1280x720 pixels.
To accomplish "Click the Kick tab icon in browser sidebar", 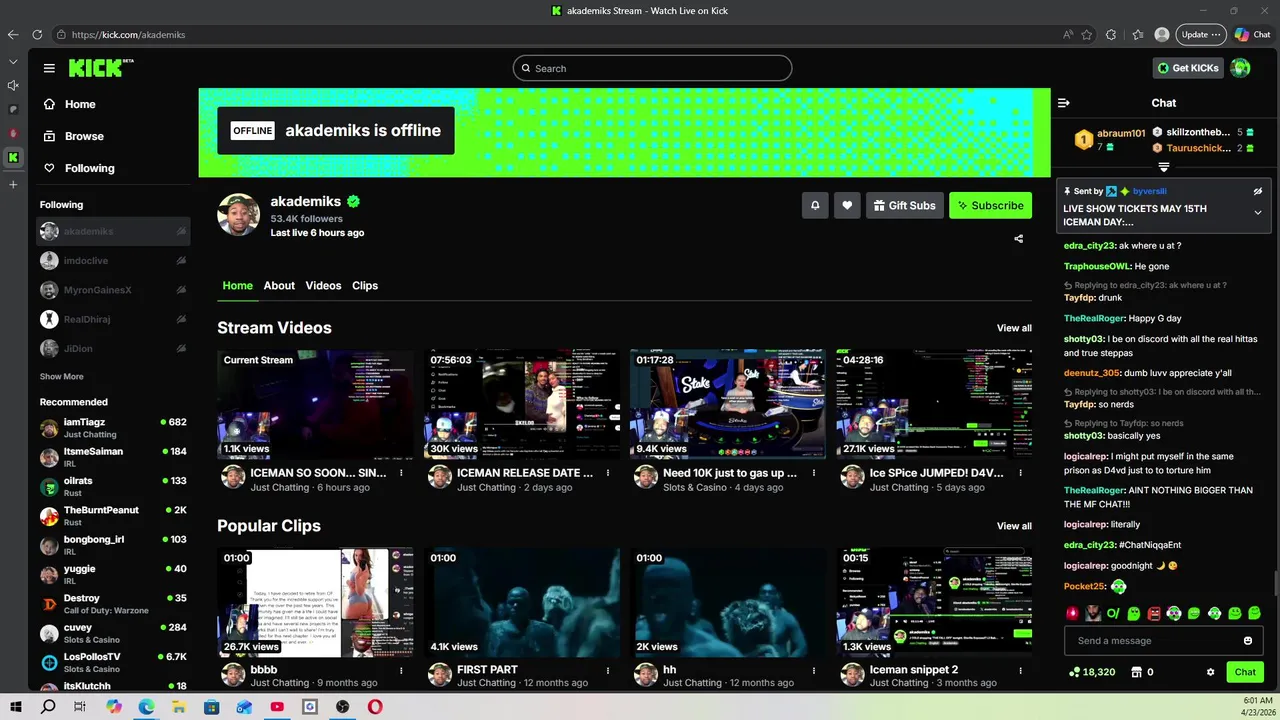I will (13, 157).
